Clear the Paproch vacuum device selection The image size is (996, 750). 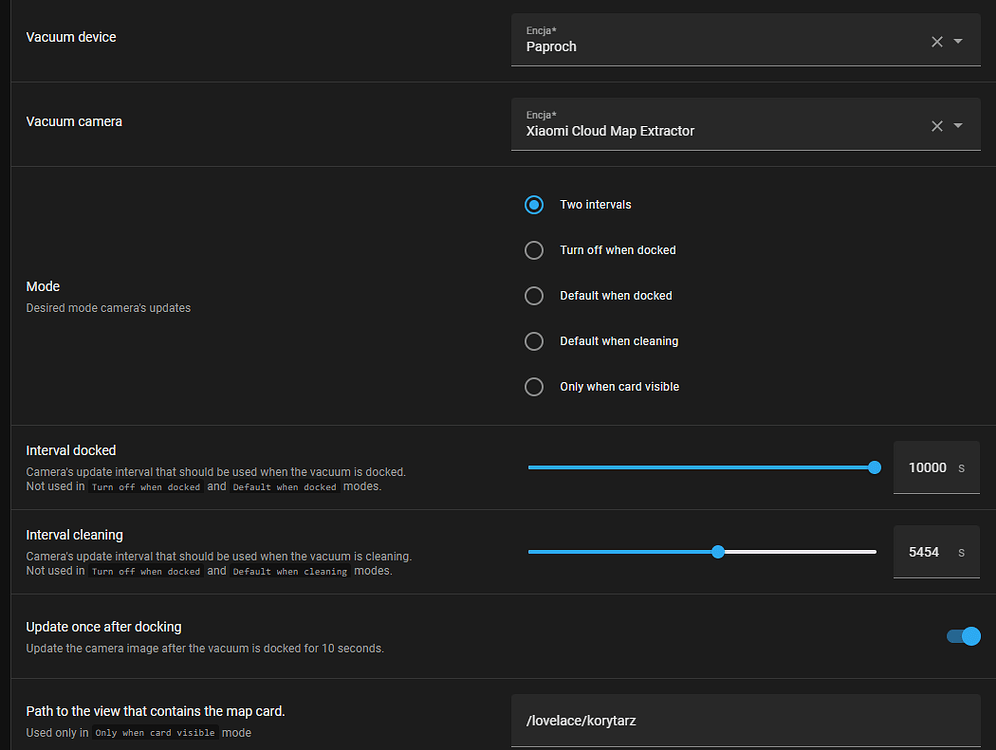936,41
